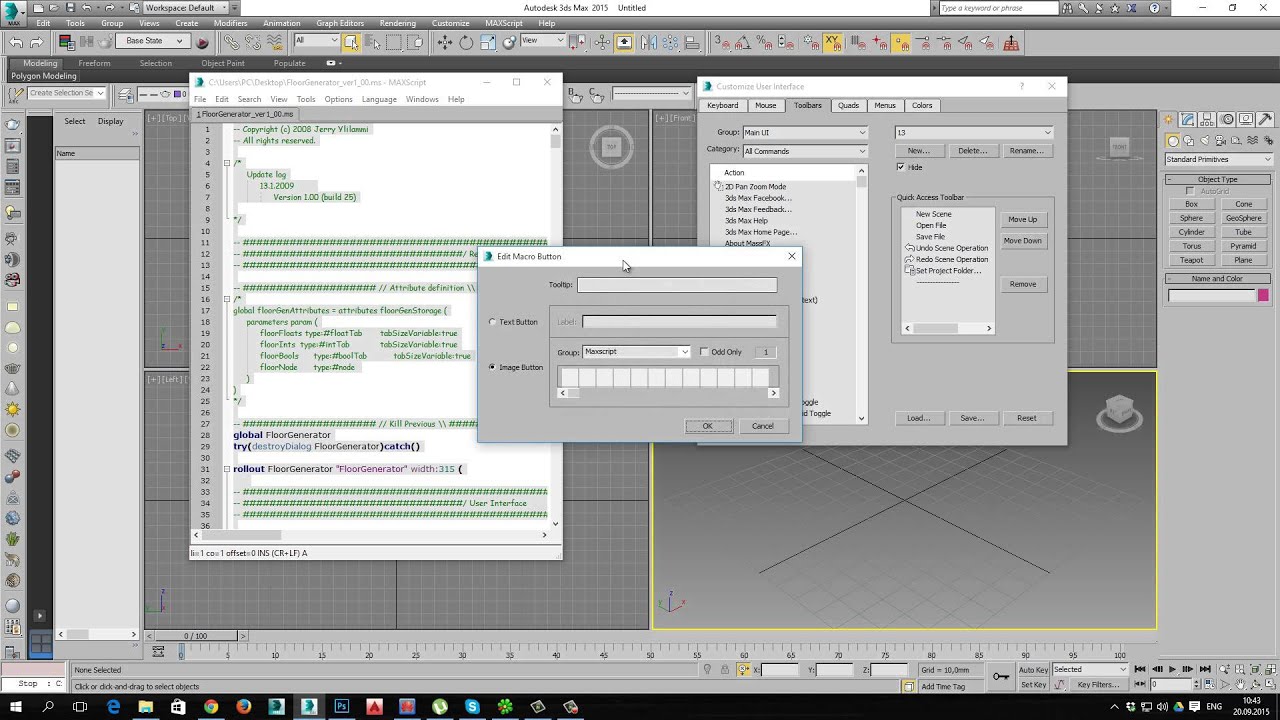Click the Tooltip input field
The image size is (1280, 720).
677,285
